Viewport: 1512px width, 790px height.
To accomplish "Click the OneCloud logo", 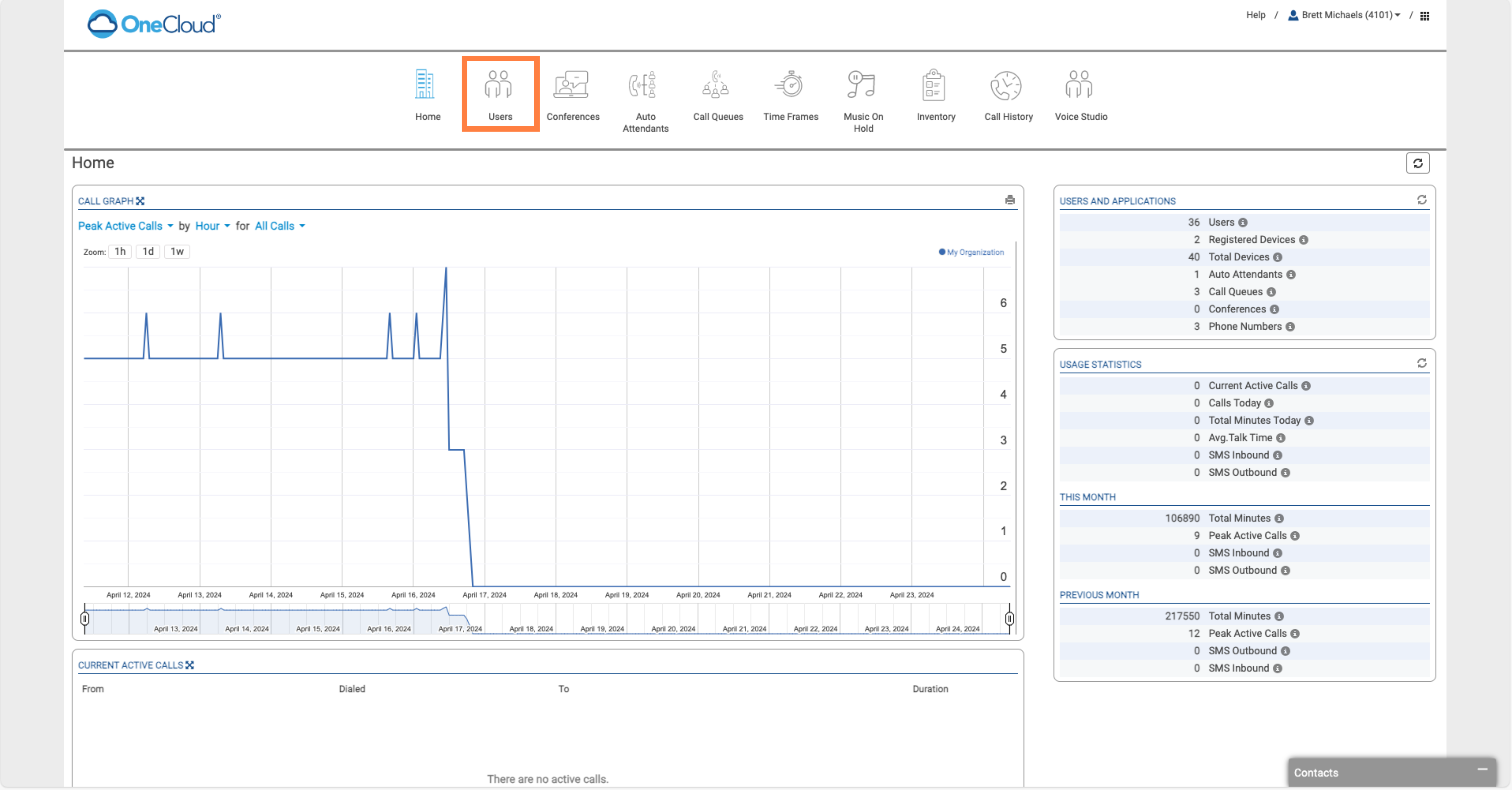I will [154, 24].
